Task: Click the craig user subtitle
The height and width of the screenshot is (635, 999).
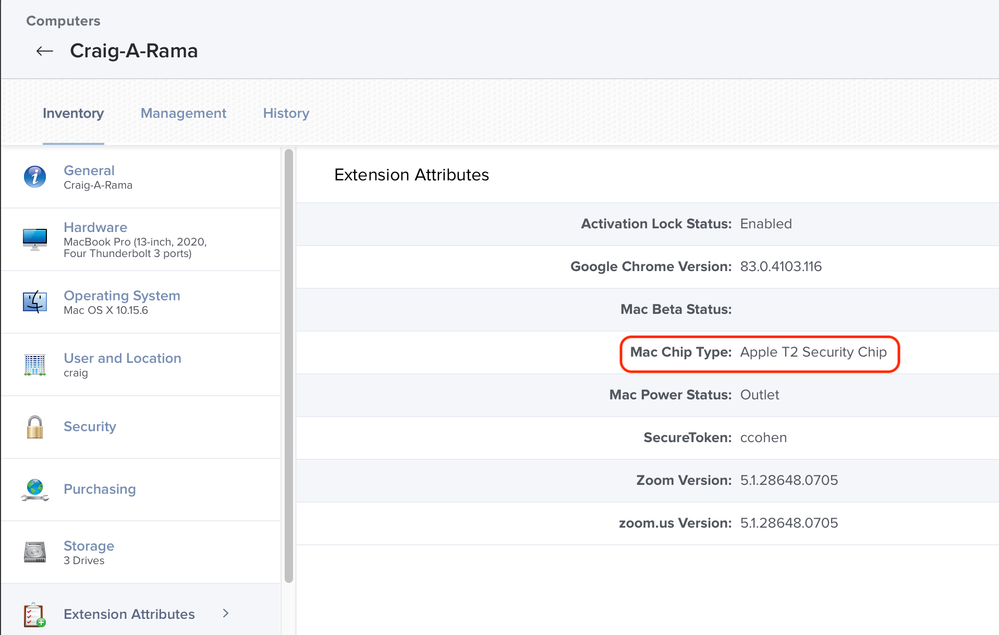Action: 76,373
